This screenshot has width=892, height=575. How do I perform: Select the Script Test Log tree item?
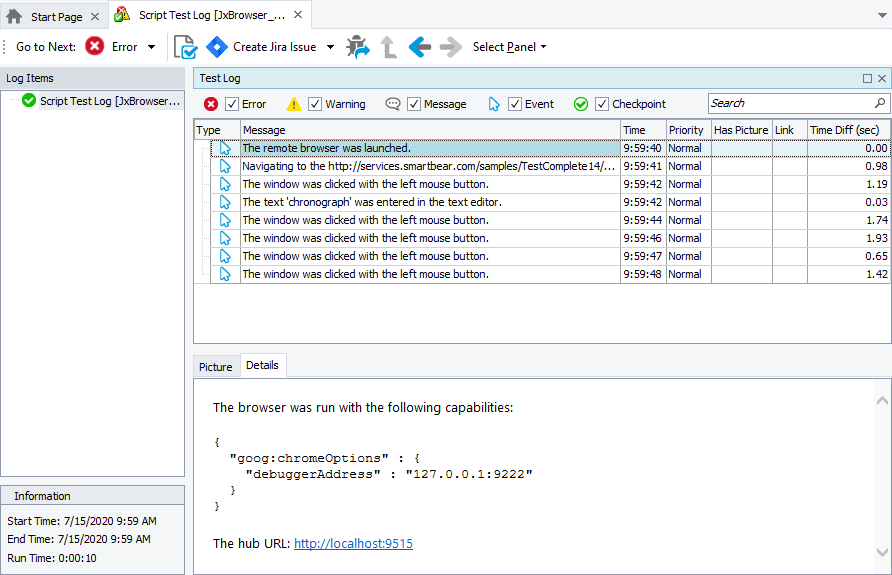110,101
